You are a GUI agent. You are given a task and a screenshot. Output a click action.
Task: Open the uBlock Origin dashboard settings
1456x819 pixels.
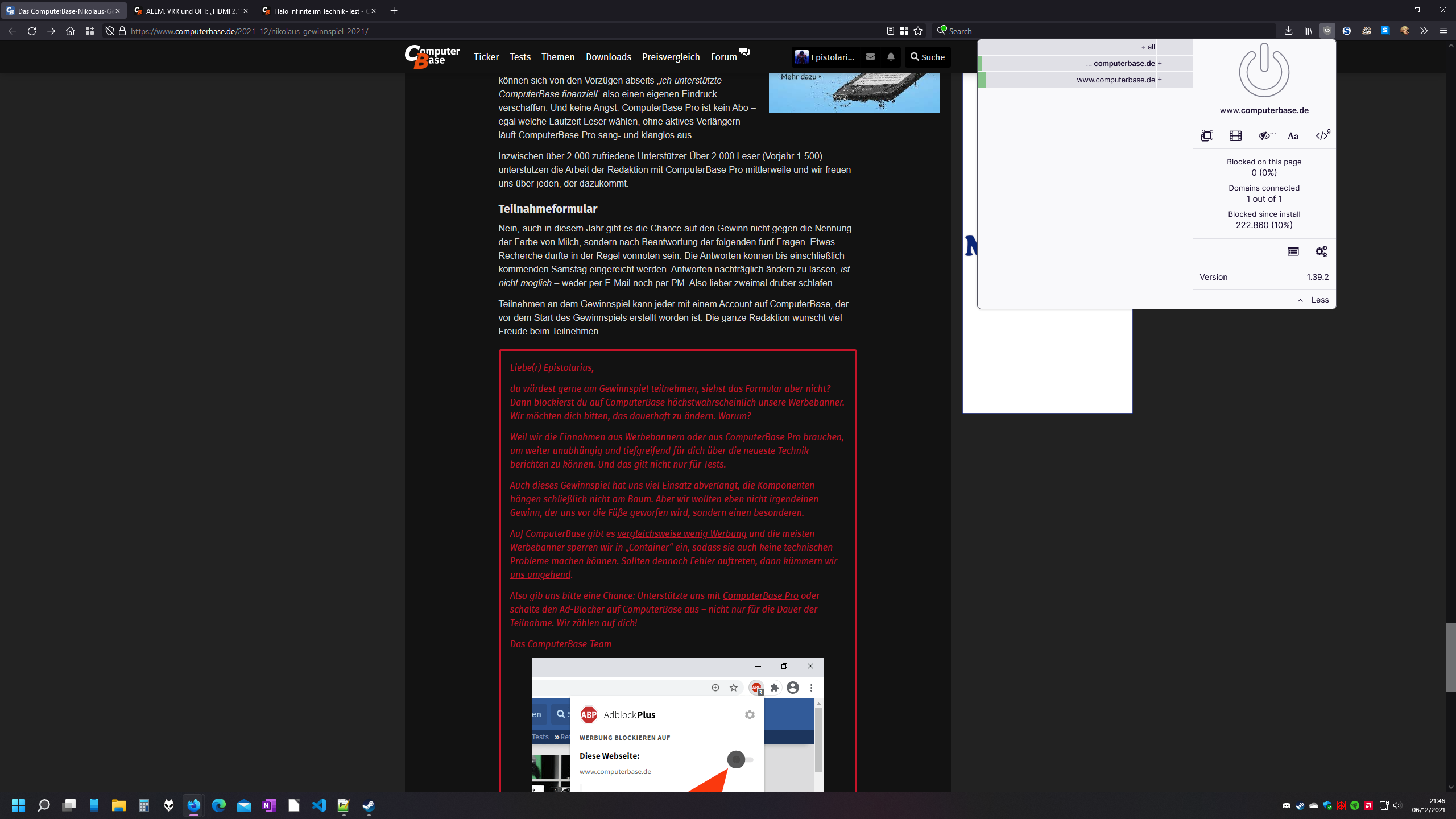click(1321, 251)
